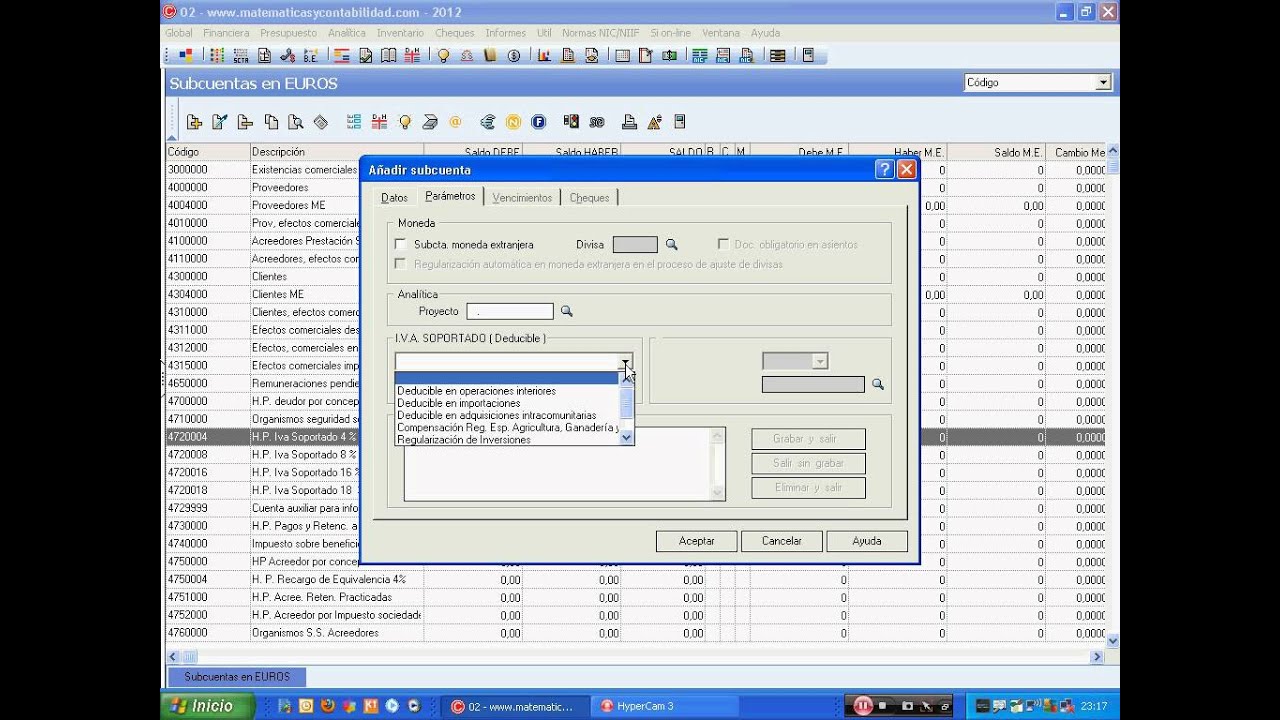Toggle Doc. obligatorio en asientos checkbox
Viewport: 1280px width, 720px height.
pos(724,244)
